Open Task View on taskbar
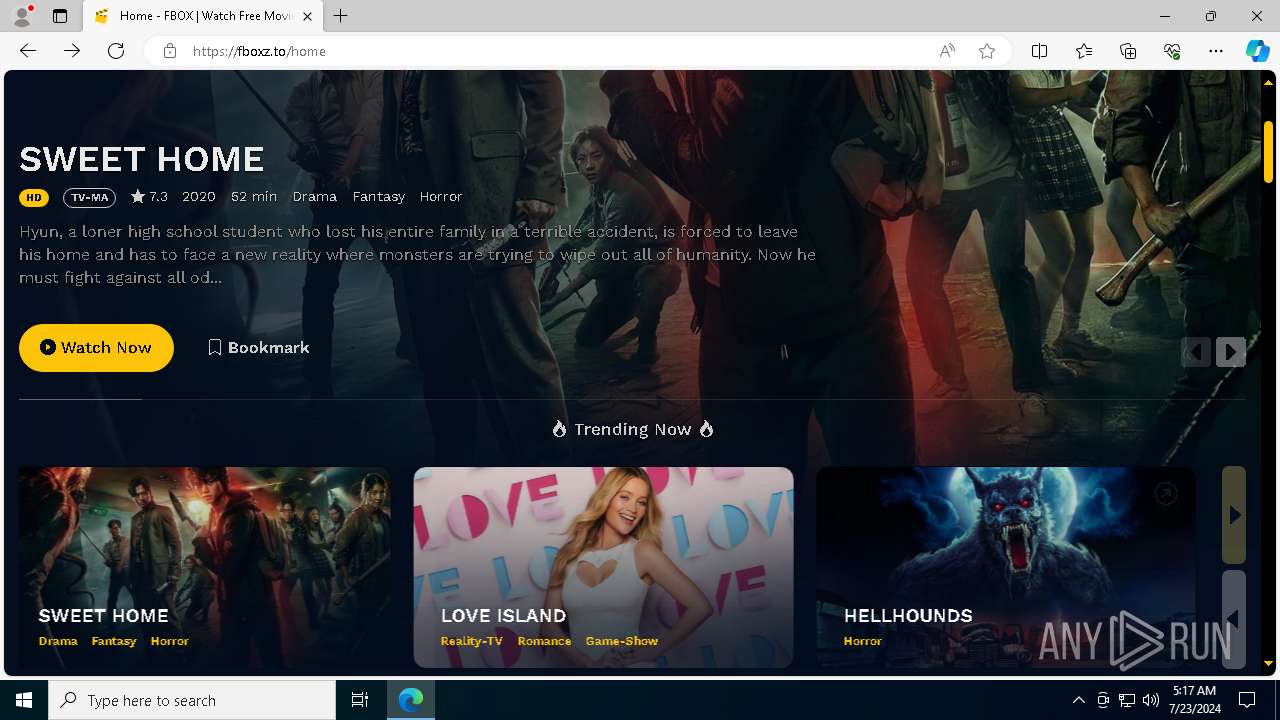This screenshot has height=720, width=1280. tap(360, 700)
